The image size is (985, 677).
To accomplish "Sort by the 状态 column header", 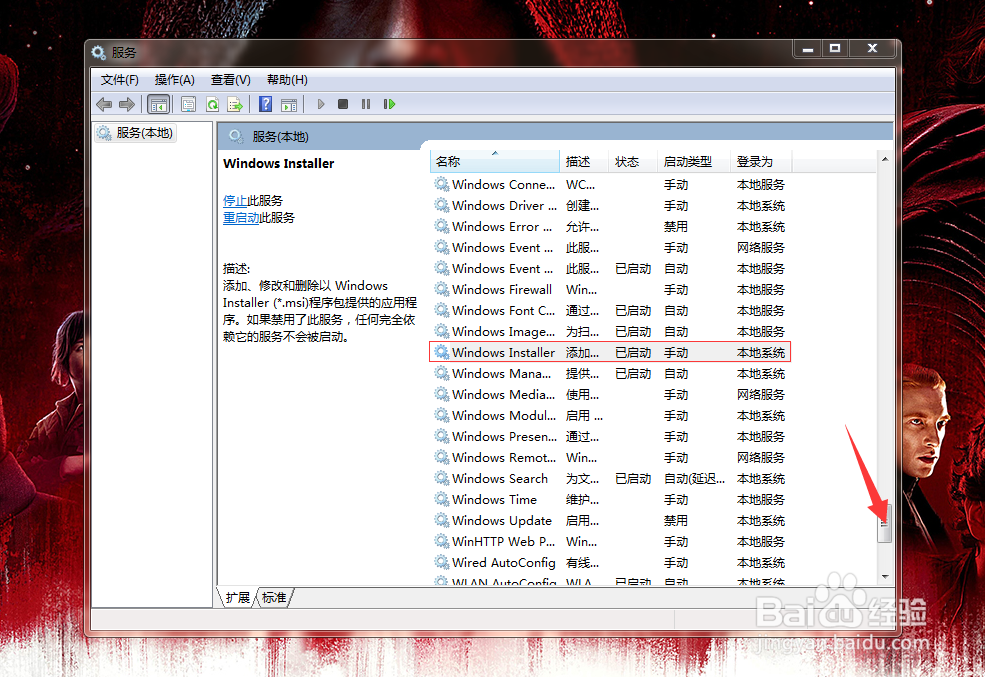I will pos(633,161).
